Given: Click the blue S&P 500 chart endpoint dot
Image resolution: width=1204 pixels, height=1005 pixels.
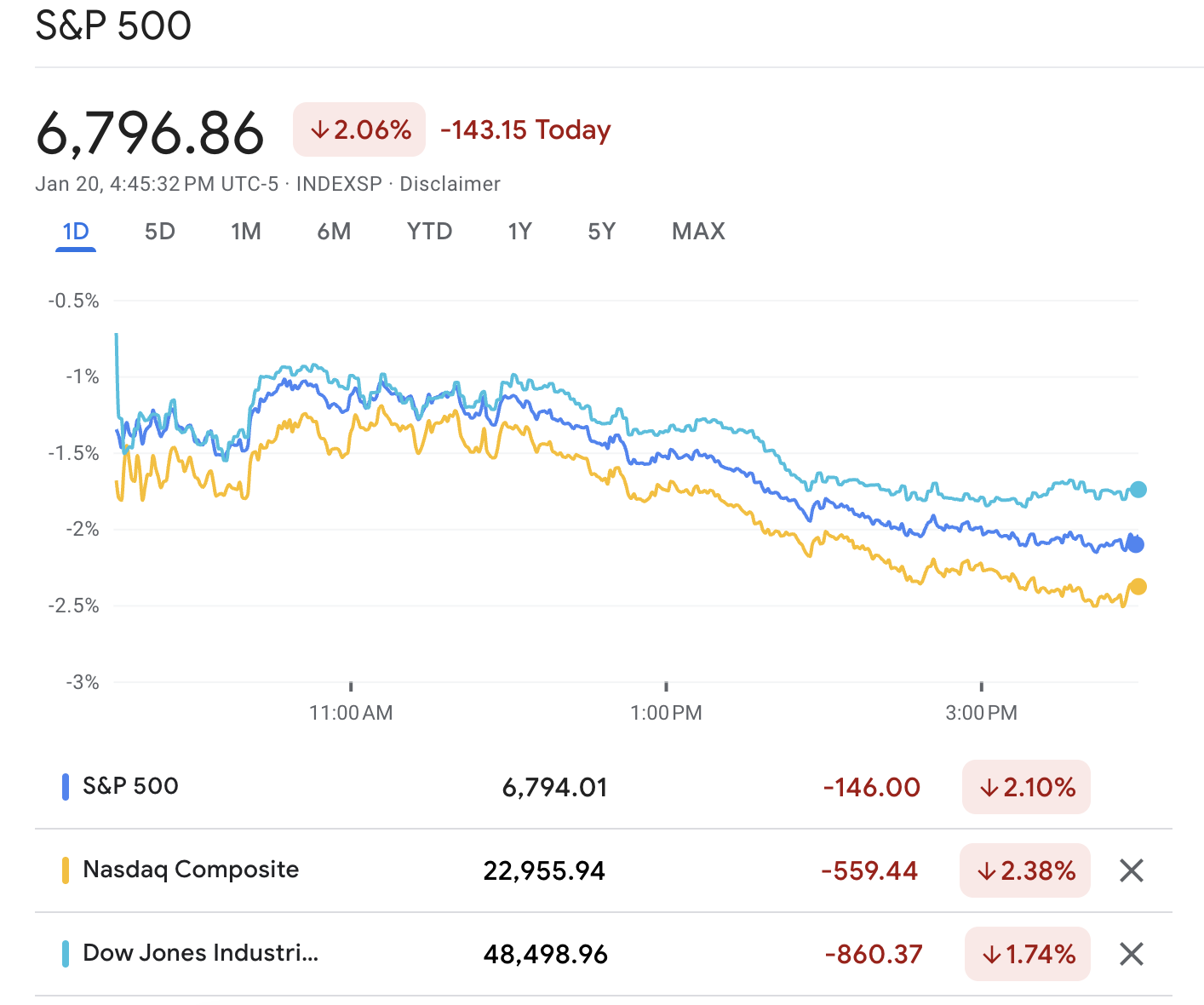Looking at the screenshot, I should 1133,543.
